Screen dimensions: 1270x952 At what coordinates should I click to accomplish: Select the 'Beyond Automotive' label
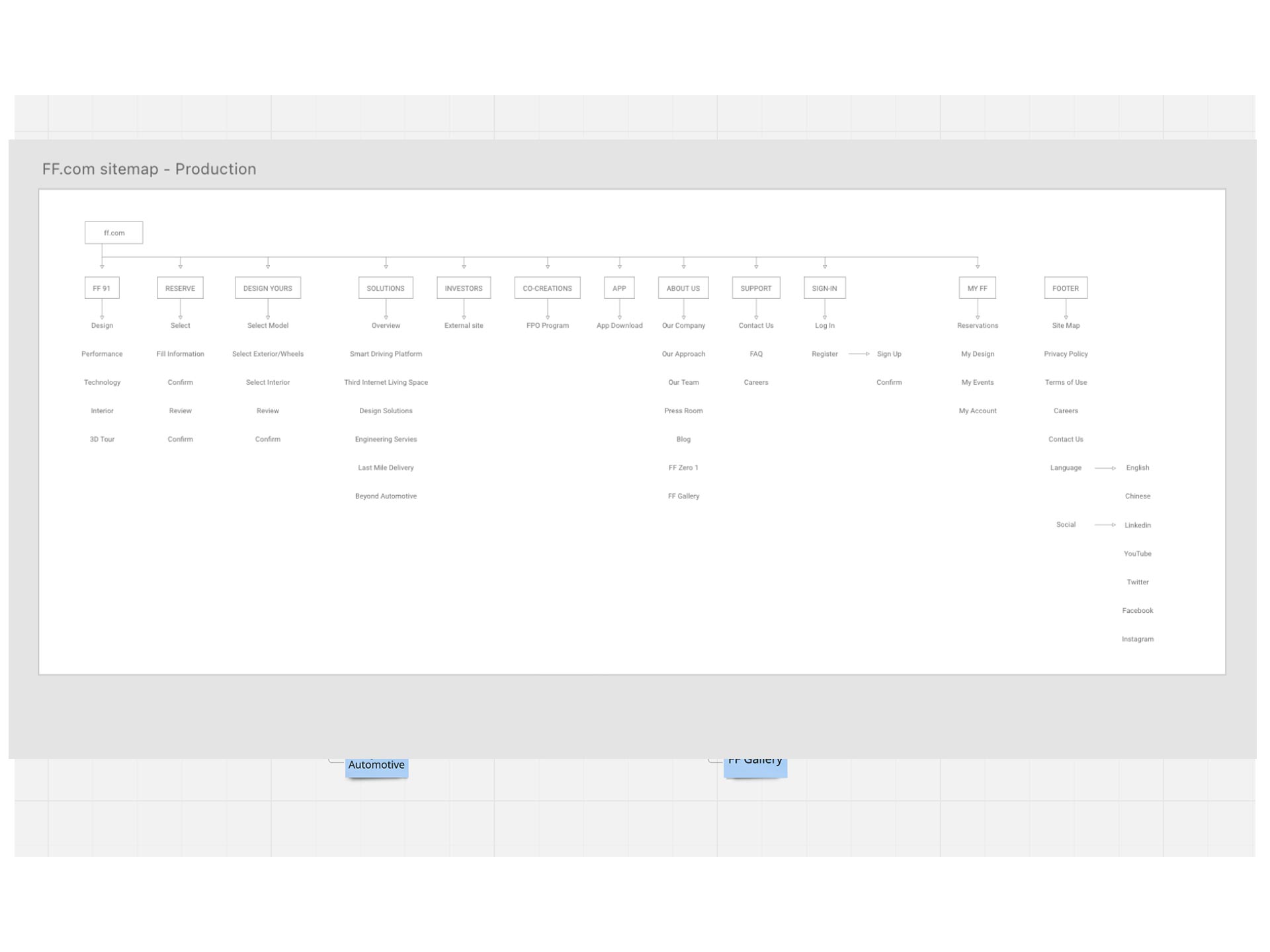(386, 496)
